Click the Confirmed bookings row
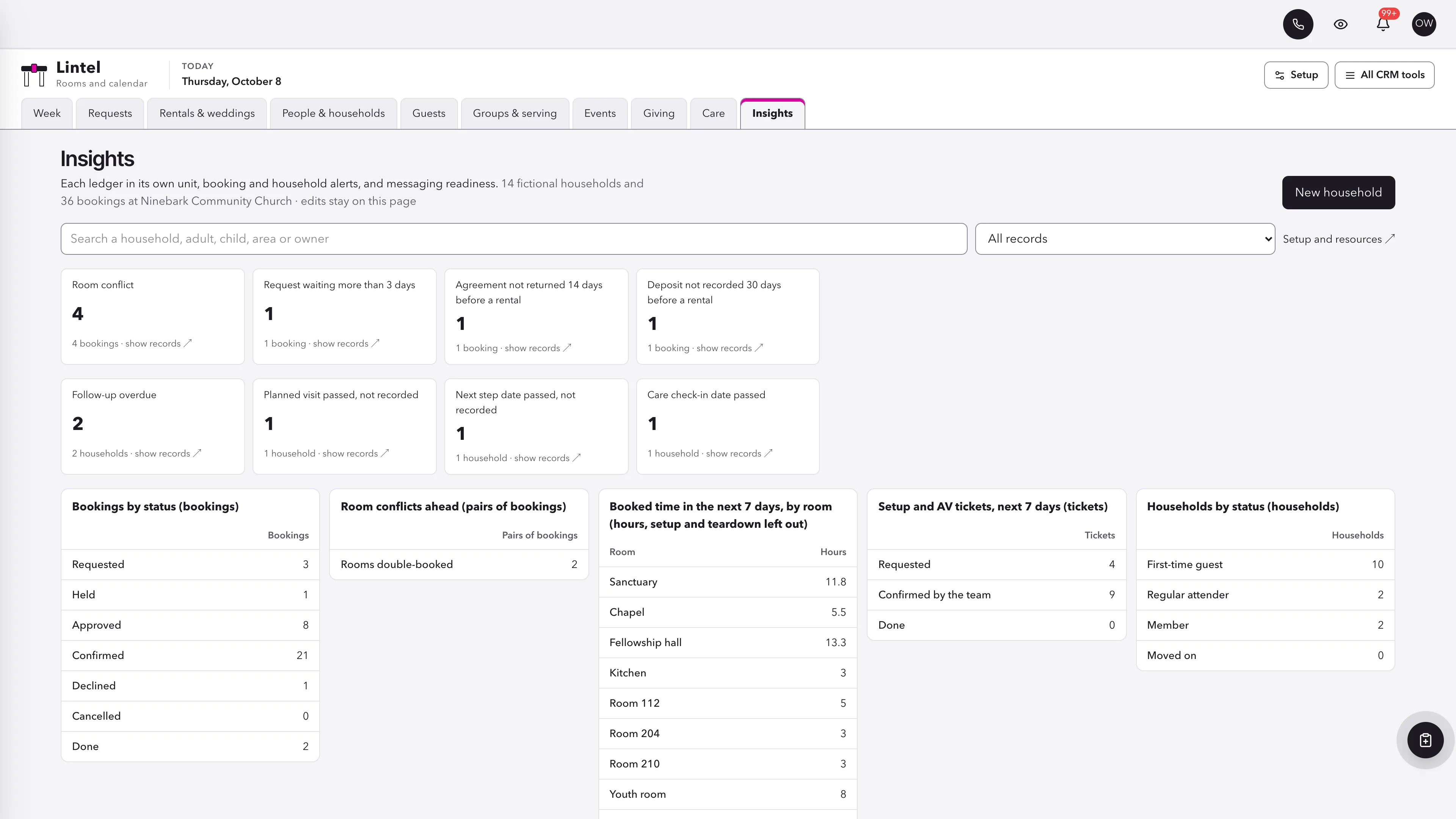The image size is (1456, 819). (190, 656)
